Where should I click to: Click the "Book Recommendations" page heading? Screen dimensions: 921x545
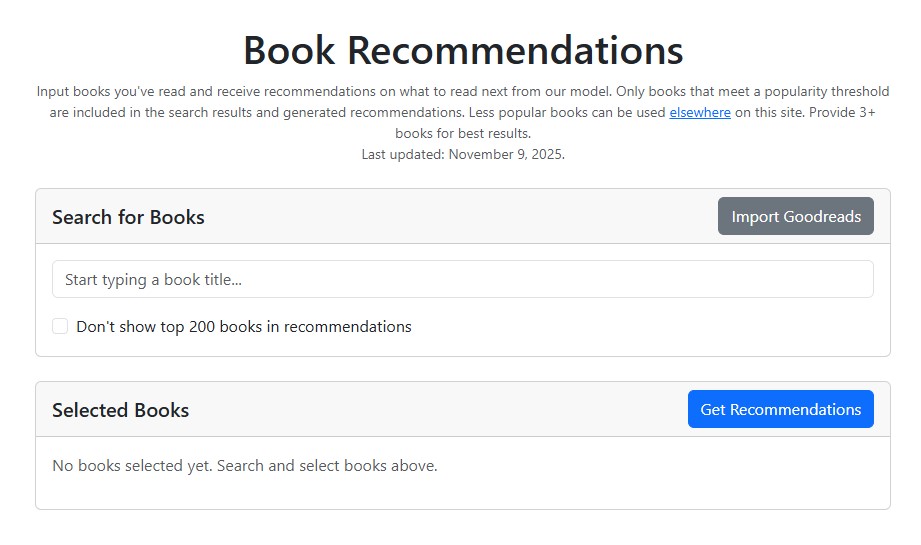pyautogui.click(x=462, y=50)
